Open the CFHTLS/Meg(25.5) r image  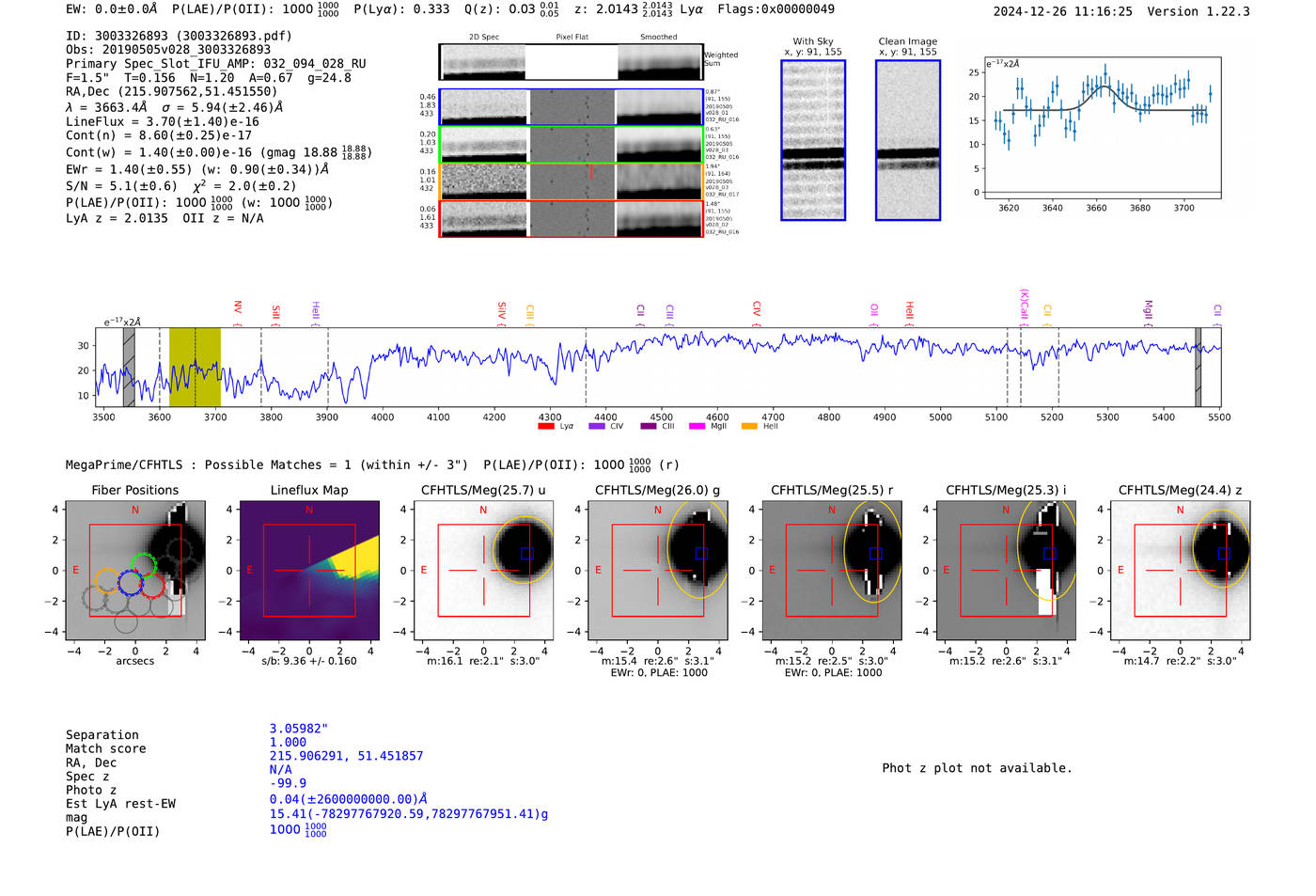pos(832,570)
